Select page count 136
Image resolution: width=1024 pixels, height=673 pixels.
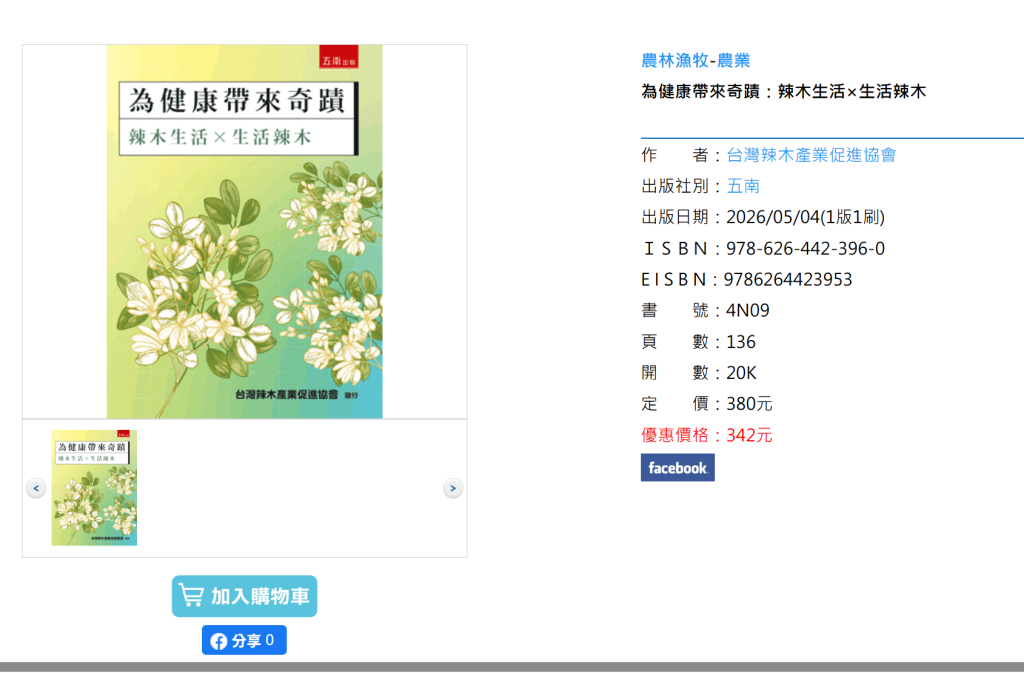click(x=741, y=342)
